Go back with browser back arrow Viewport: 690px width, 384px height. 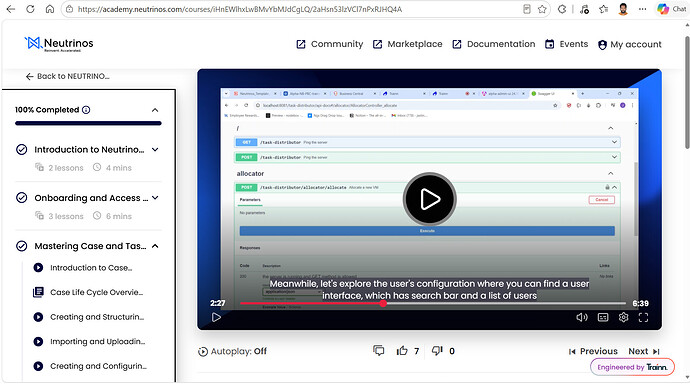click(11, 9)
